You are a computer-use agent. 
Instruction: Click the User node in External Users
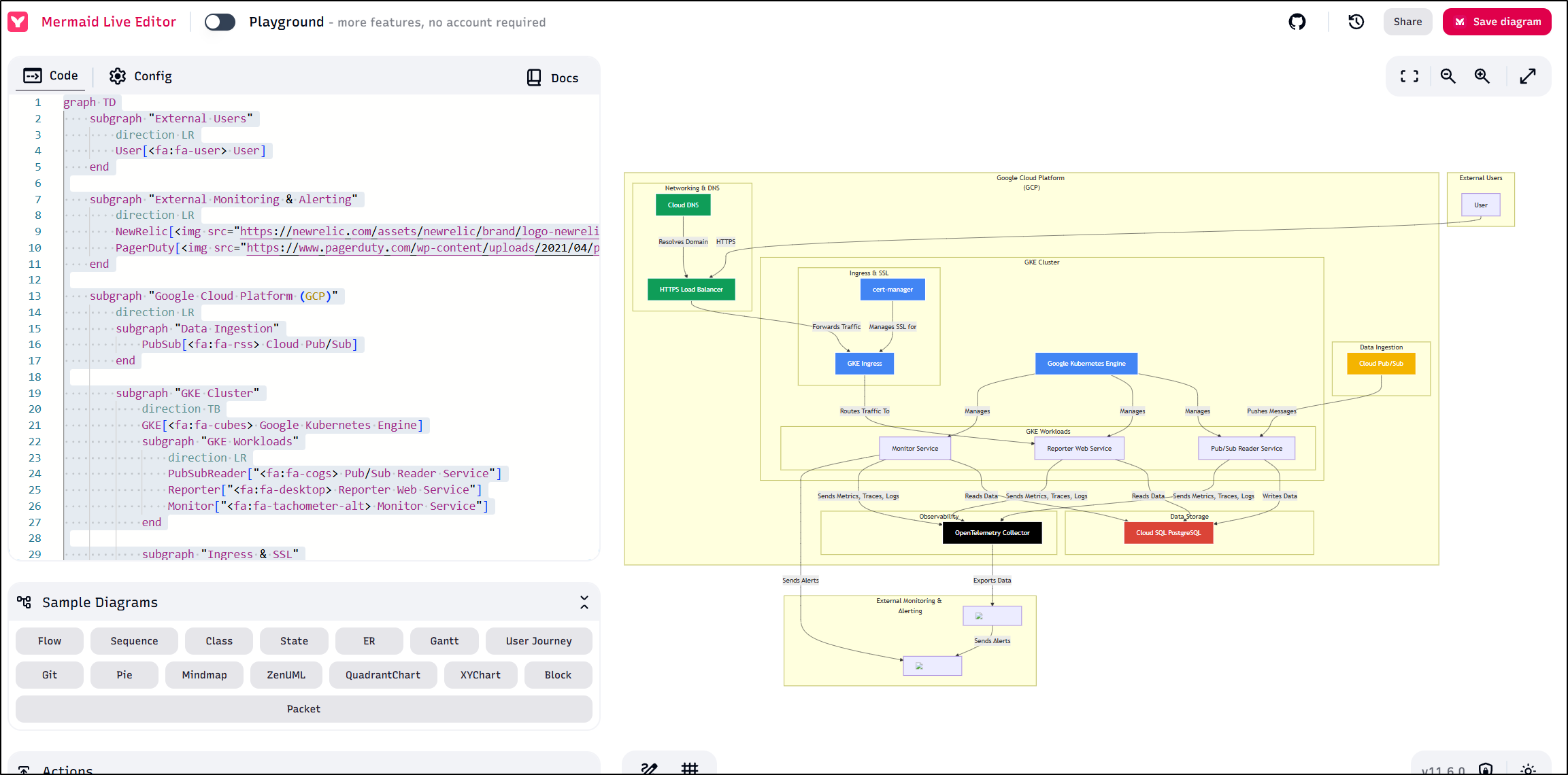click(x=1481, y=205)
